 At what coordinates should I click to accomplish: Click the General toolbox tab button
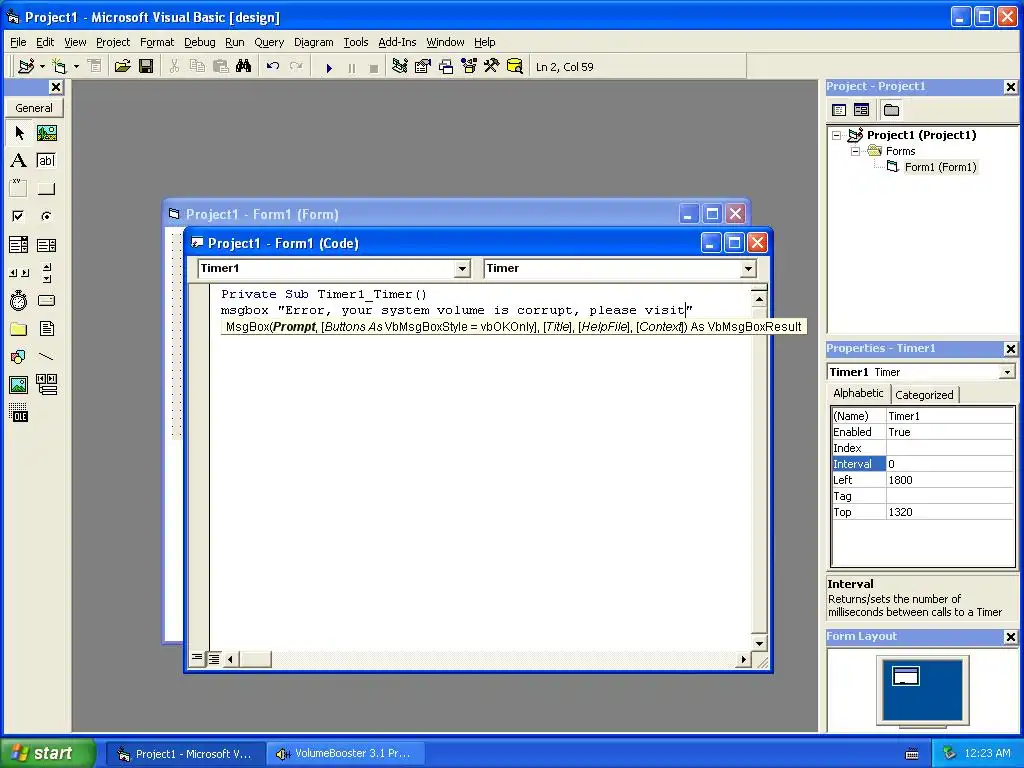(x=34, y=108)
